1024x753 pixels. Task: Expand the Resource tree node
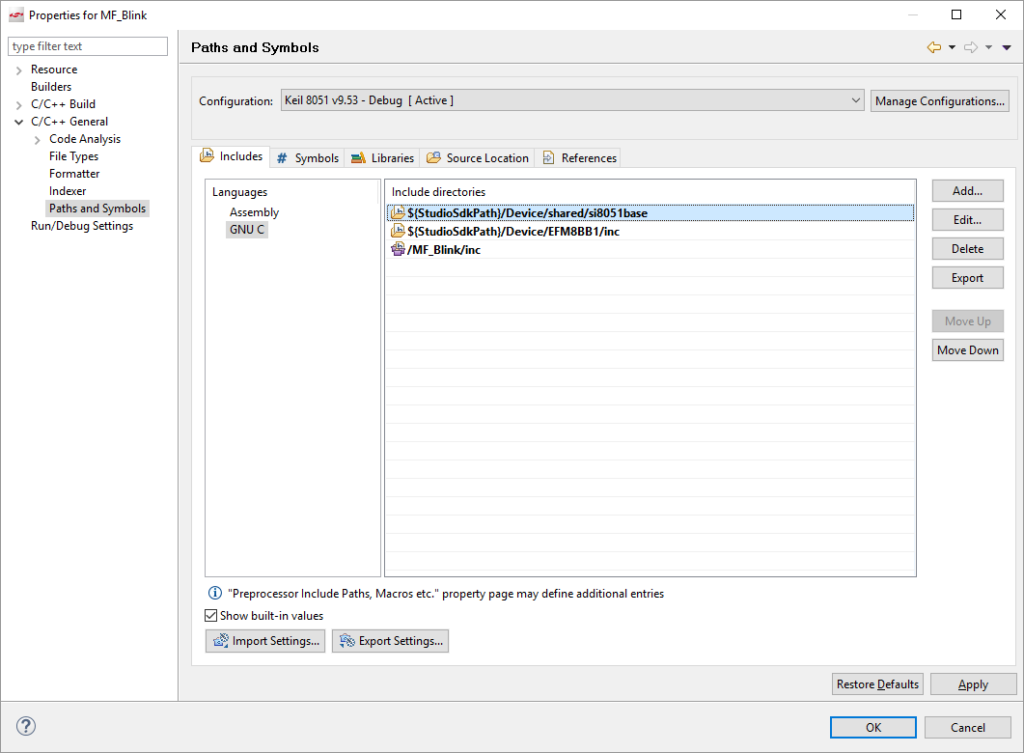(19, 70)
